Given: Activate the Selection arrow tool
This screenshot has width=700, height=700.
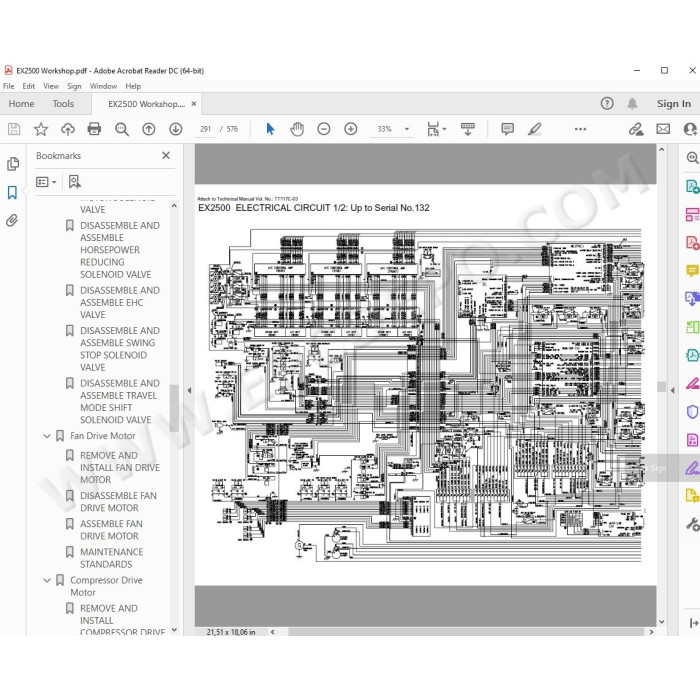Looking at the screenshot, I should point(270,129).
